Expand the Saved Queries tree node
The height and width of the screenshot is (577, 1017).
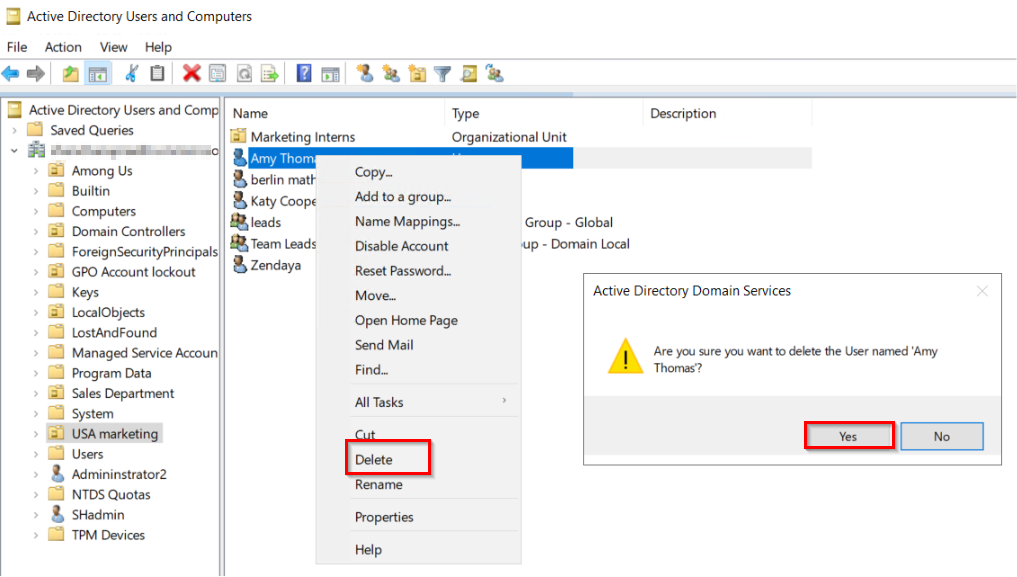(x=14, y=130)
